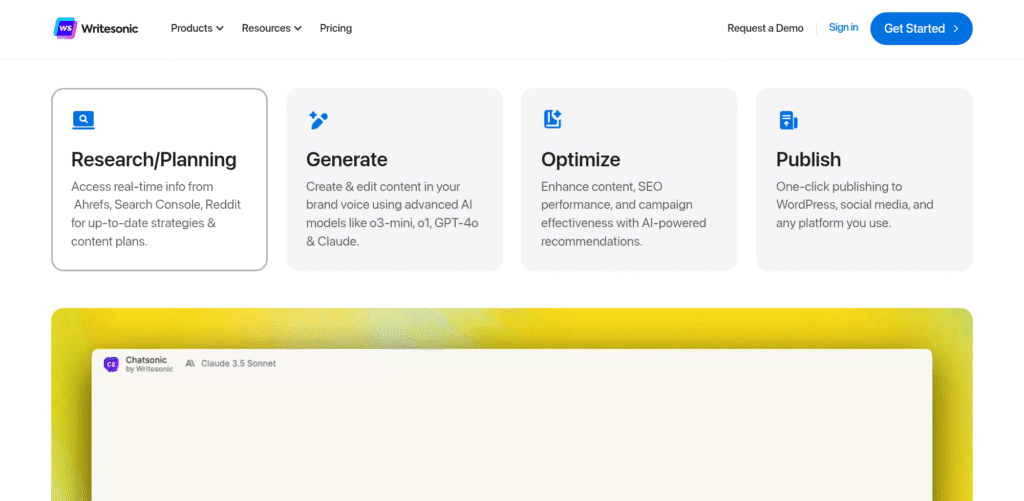Switch to the Generate tab card
Image resolution: width=1024 pixels, height=501 pixels.
pos(394,179)
